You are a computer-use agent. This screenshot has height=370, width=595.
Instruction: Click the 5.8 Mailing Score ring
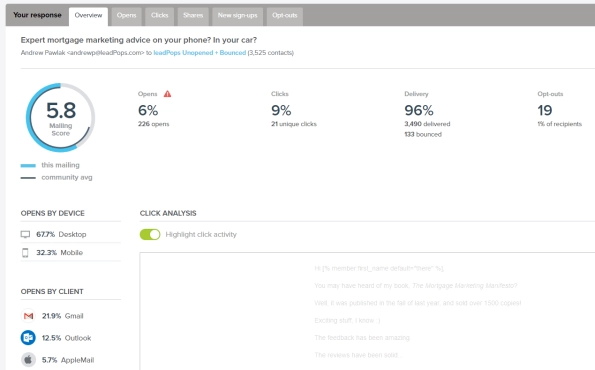tap(60, 118)
